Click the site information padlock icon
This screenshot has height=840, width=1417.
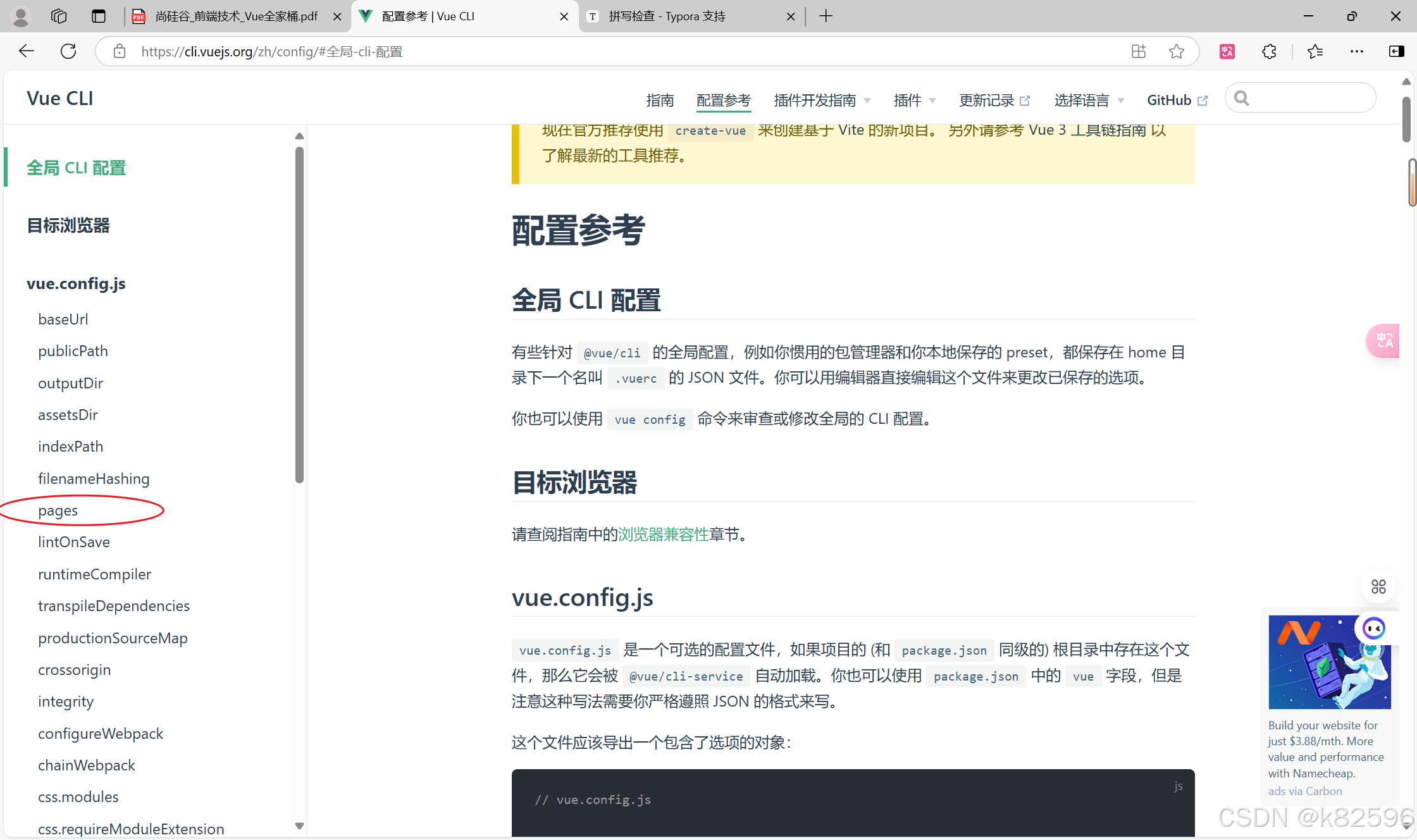(119, 51)
